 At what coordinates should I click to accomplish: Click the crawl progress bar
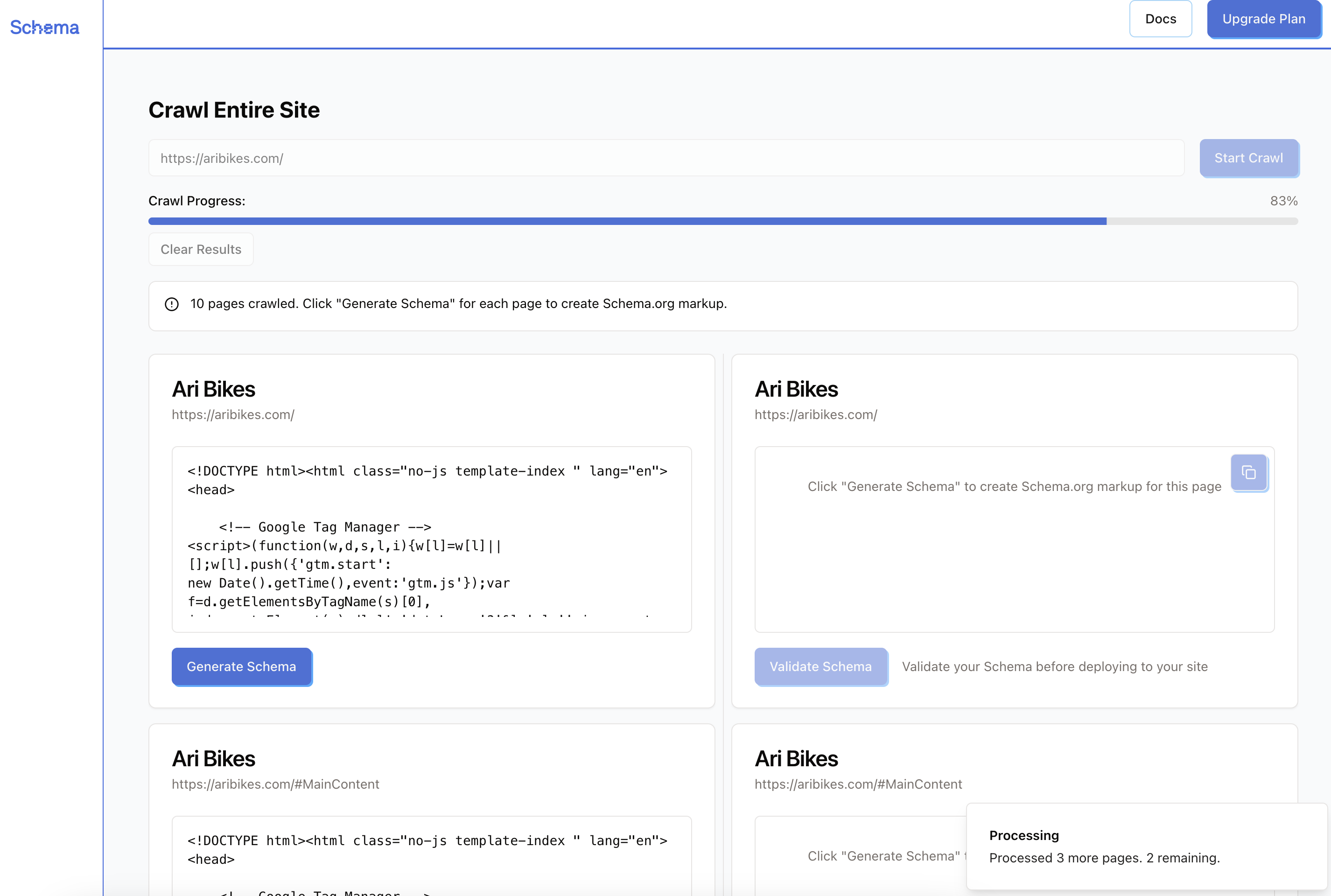tap(723, 221)
